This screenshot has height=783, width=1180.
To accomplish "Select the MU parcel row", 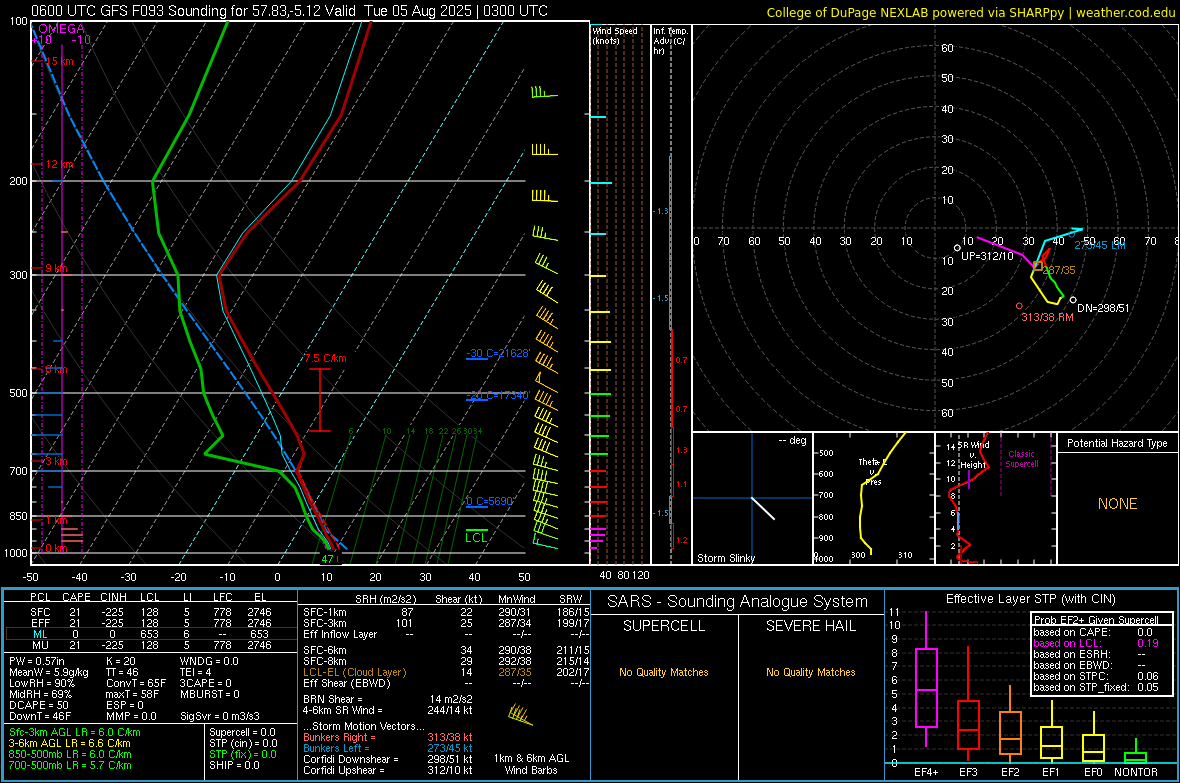I will 150,644.
